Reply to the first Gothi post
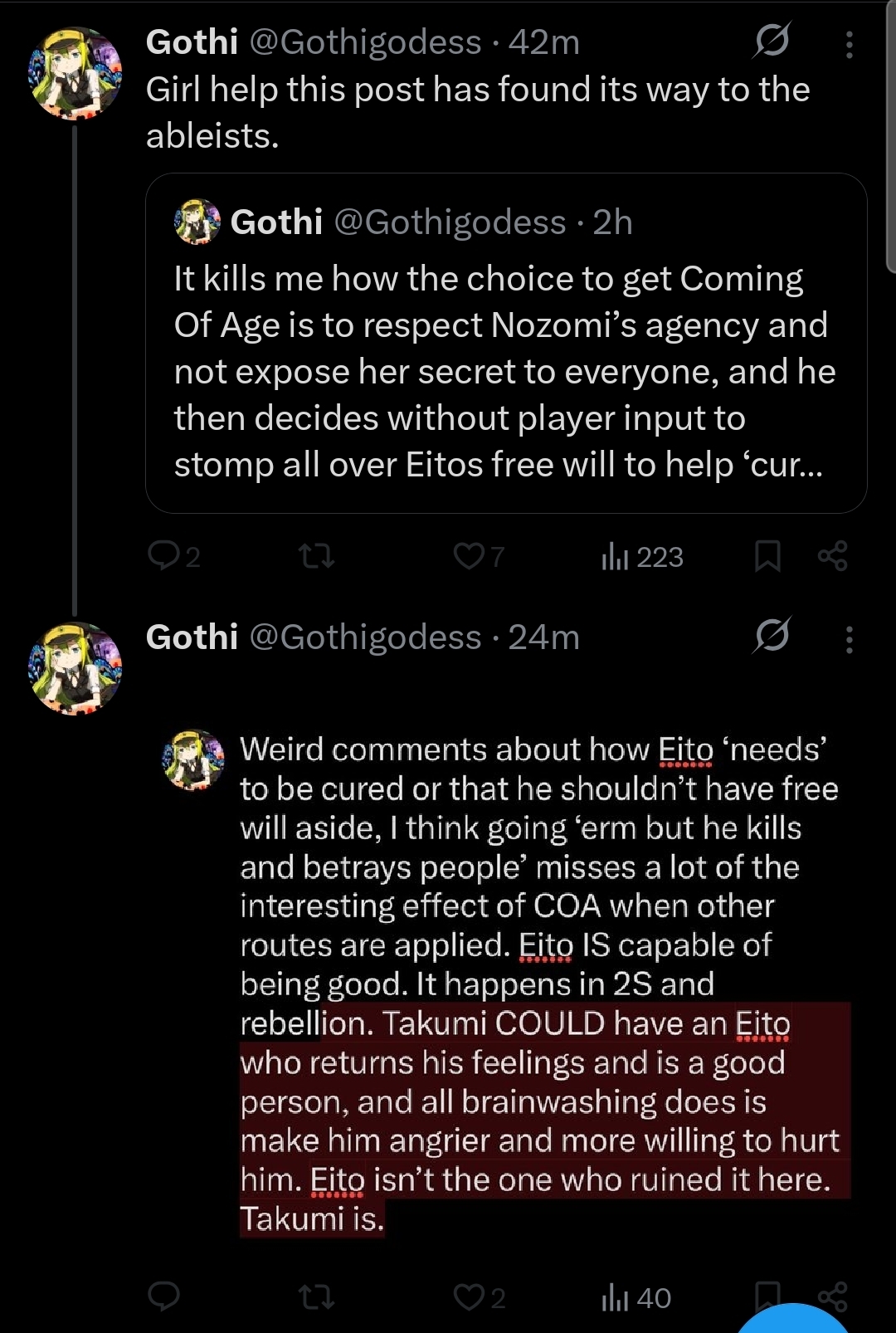 (163, 556)
